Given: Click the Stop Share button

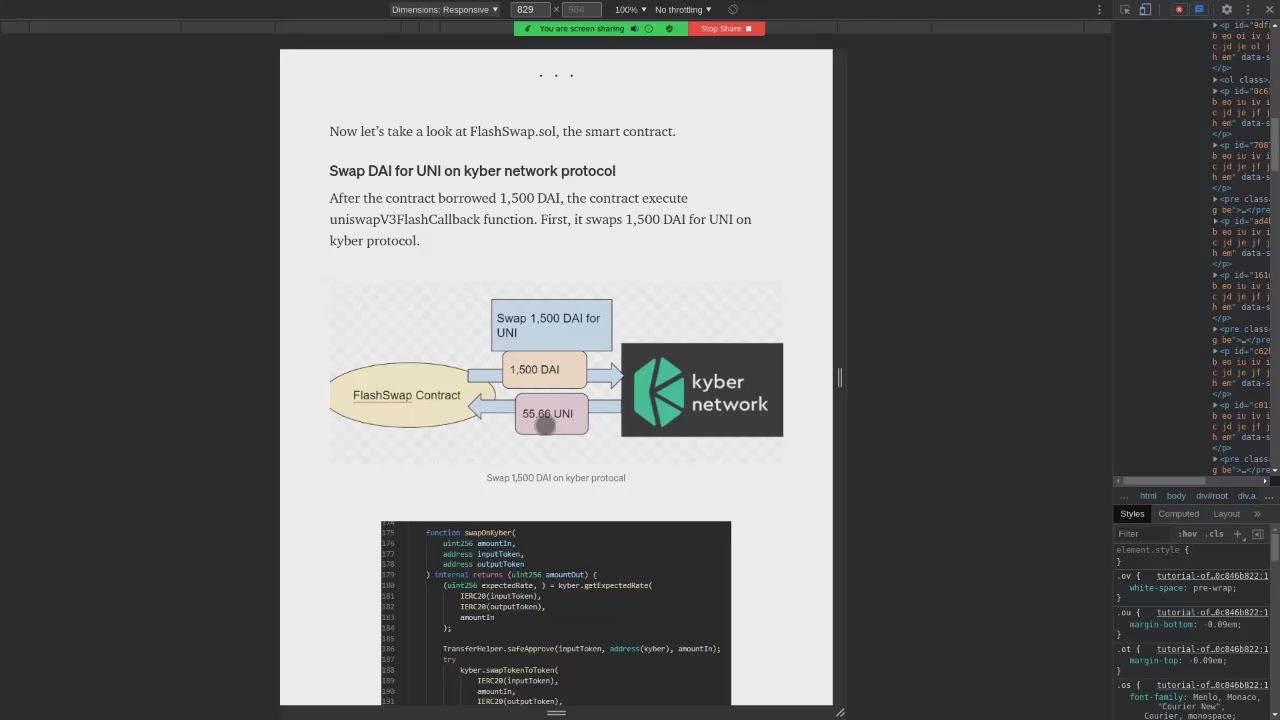Looking at the screenshot, I should tap(726, 28).
